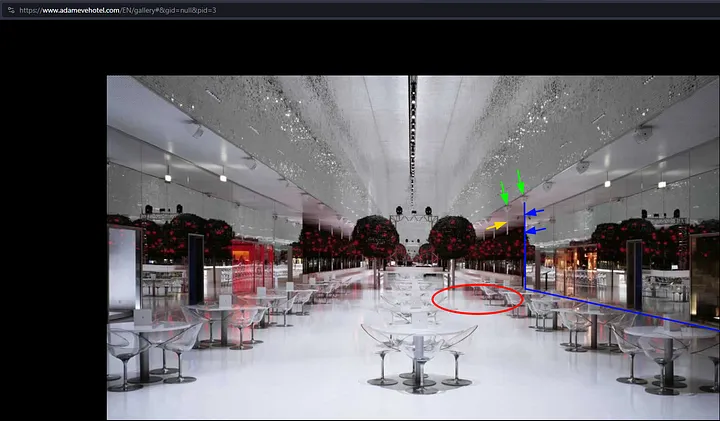Screen dimensions: 720x421
Task: Click the topiary tree right of center
Action: click(x=452, y=236)
